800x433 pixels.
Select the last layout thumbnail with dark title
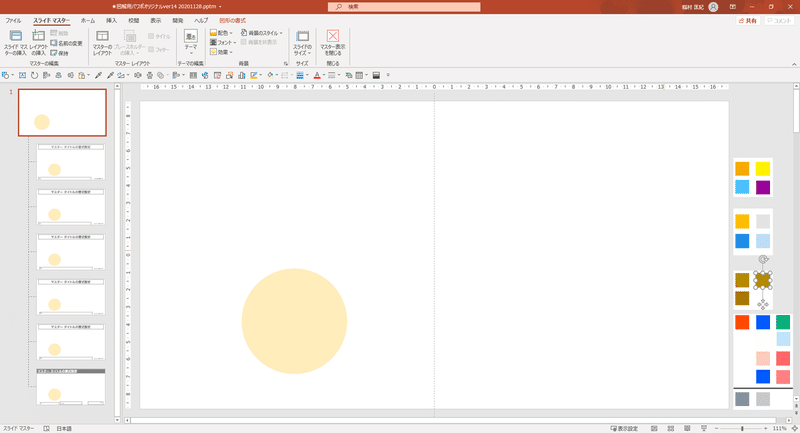point(71,387)
